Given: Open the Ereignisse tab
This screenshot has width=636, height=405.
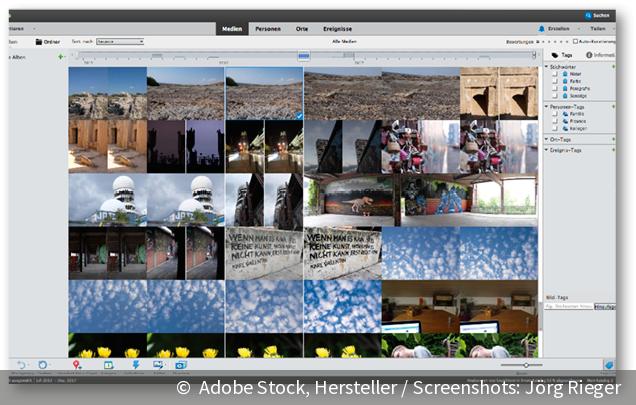Looking at the screenshot, I should tap(338, 30).
